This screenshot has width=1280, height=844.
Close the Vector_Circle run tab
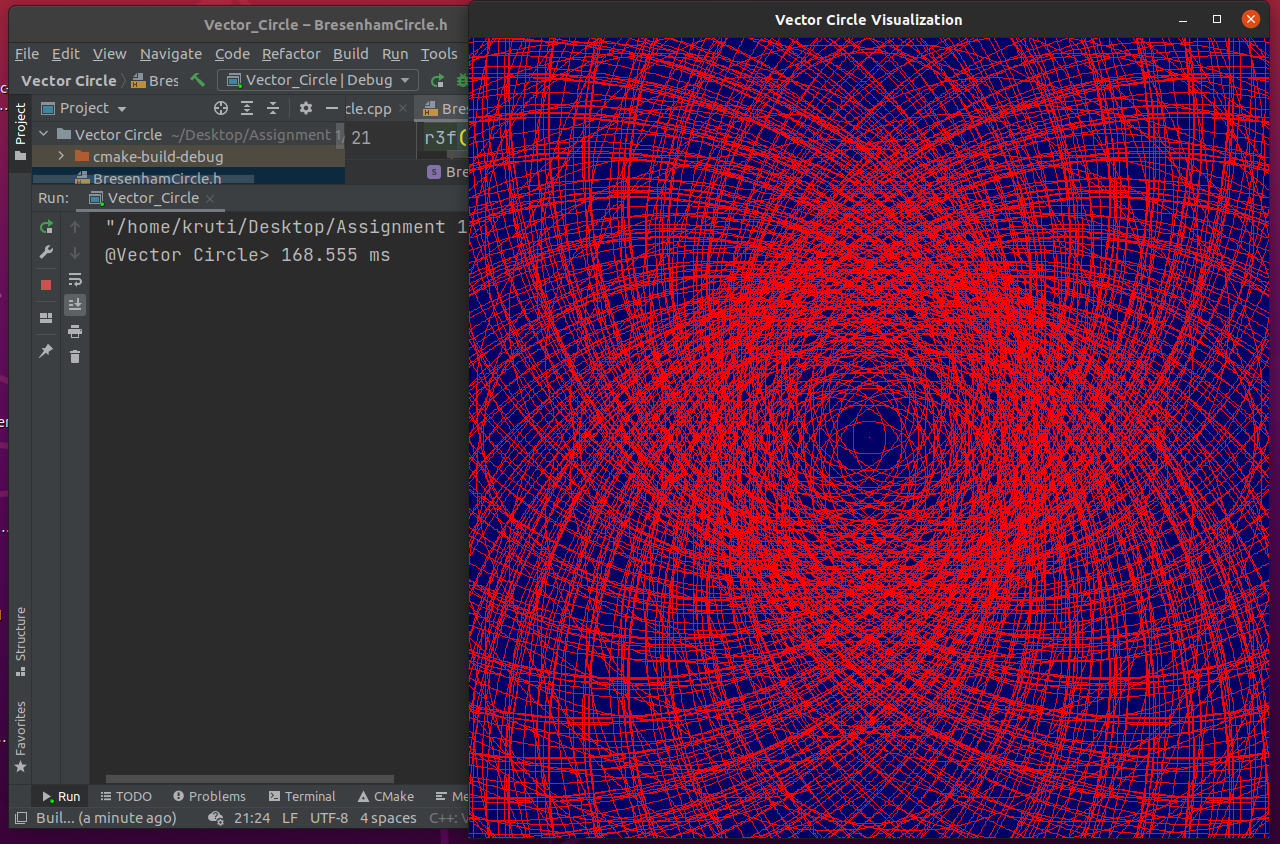point(210,198)
